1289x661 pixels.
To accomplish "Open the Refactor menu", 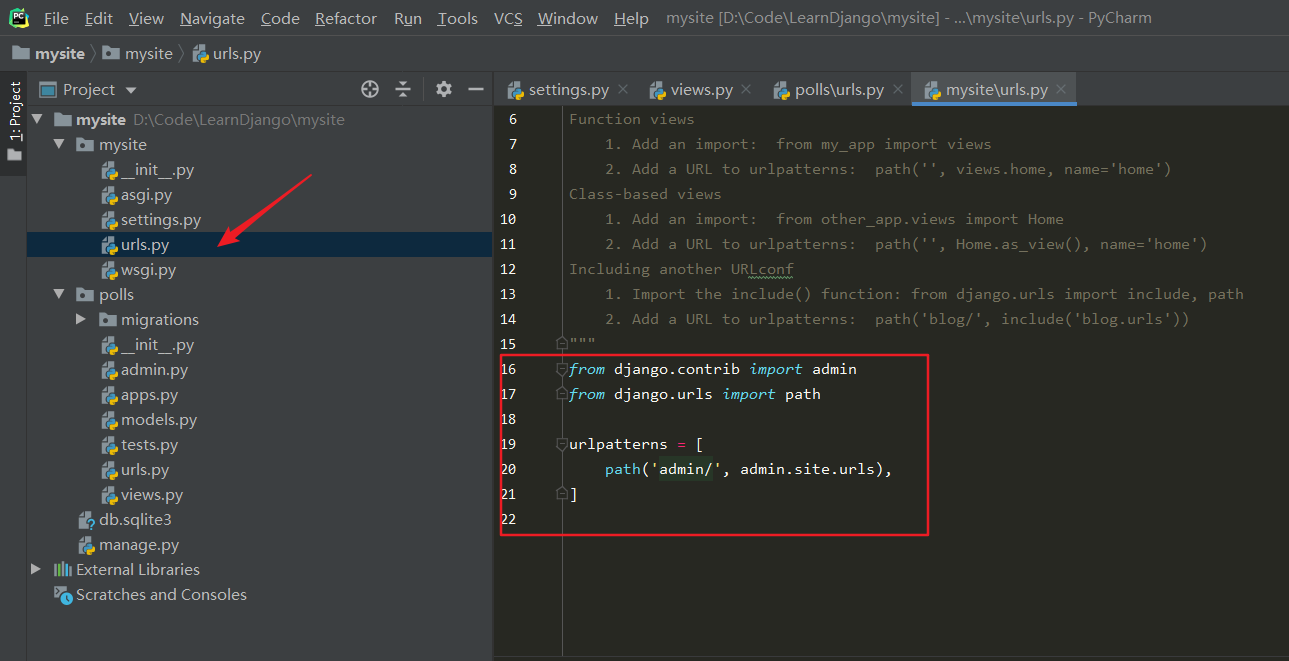I will (346, 18).
